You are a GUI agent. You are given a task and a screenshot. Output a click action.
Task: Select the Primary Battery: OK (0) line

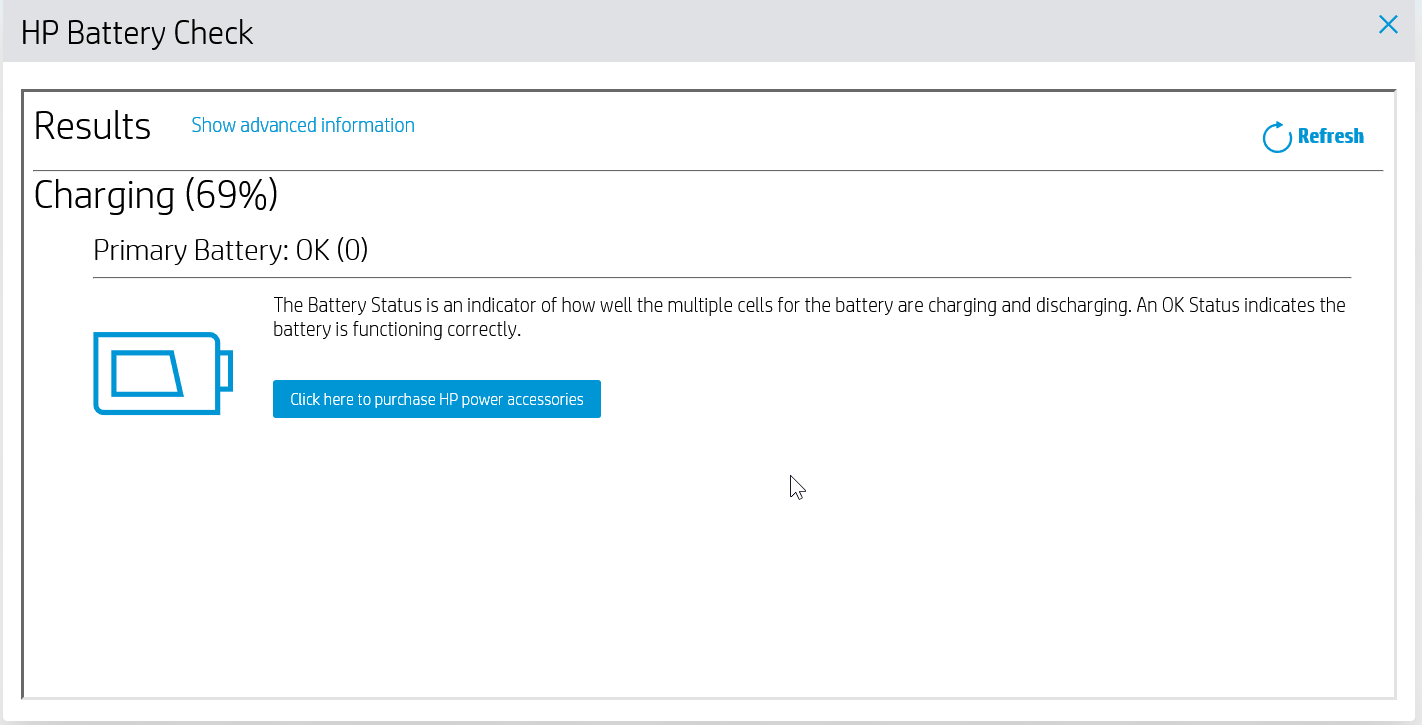[x=231, y=250]
